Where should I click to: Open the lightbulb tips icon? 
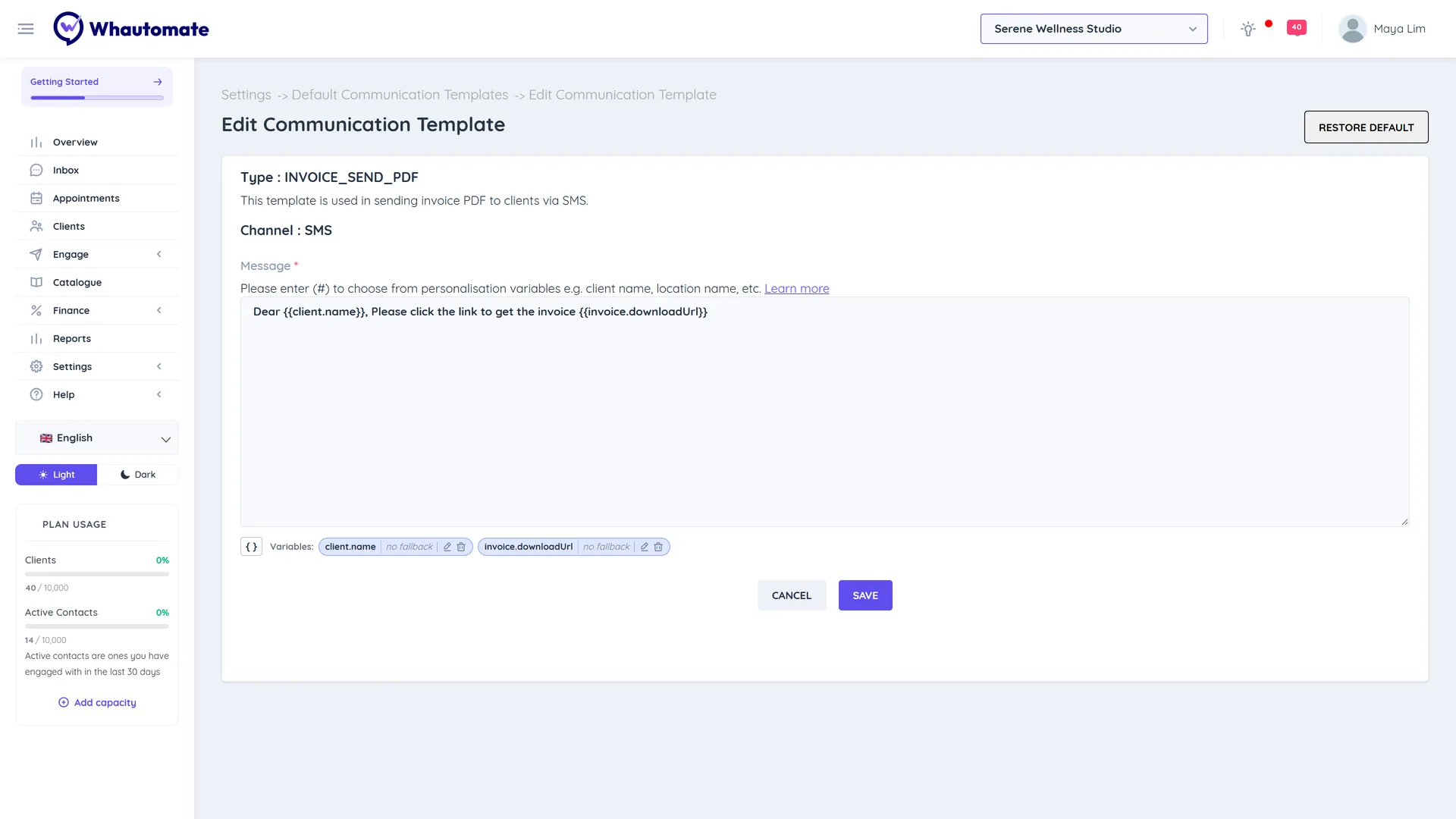coord(1248,29)
